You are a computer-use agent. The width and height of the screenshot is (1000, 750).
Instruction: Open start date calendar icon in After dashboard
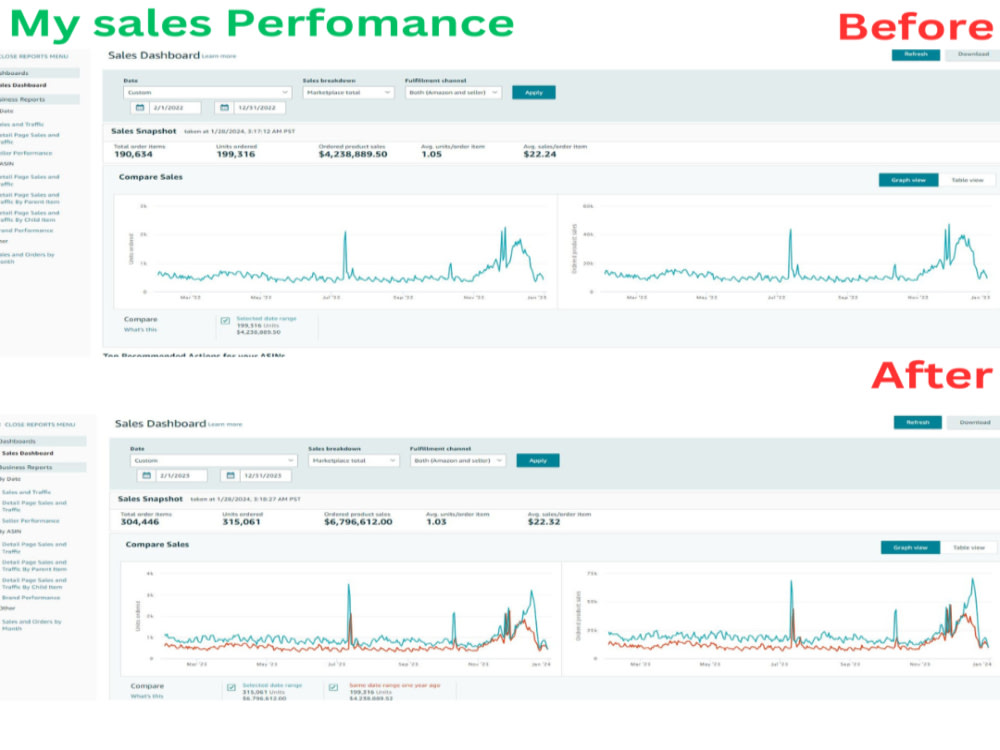[146, 476]
